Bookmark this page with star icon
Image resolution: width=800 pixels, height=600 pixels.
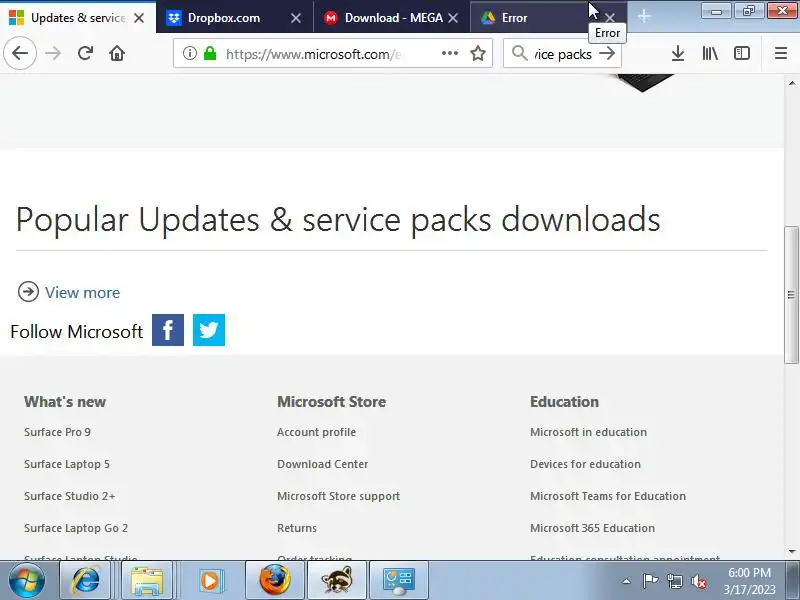(x=478, y=53)
